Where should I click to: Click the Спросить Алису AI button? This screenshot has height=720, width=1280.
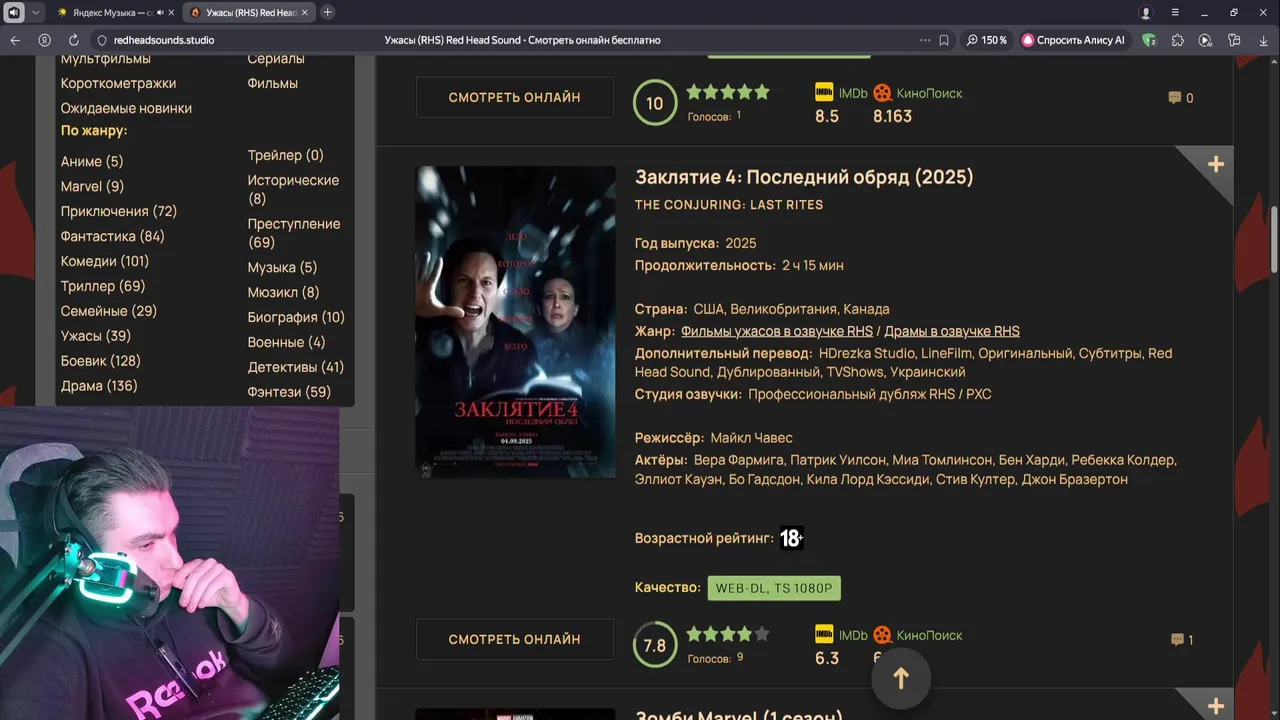tap(1073, 40)
